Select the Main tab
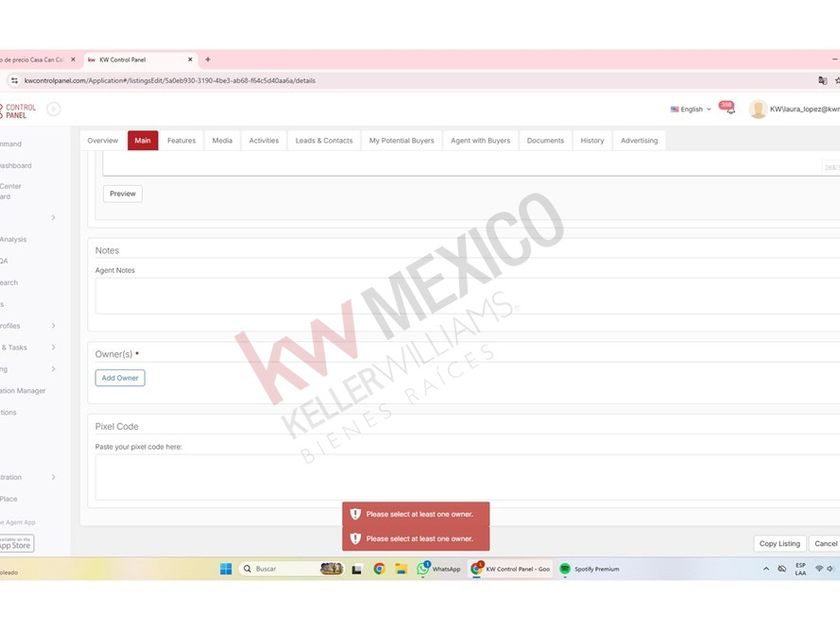 click(x=142, y=140)
